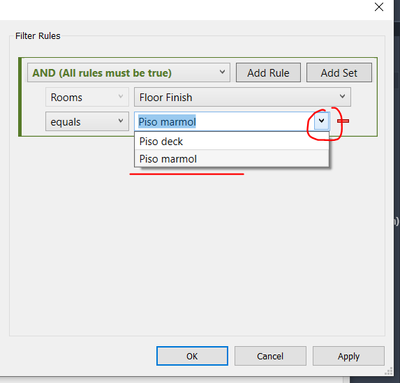
Task: Click the Cancel button
Action: 270,356
